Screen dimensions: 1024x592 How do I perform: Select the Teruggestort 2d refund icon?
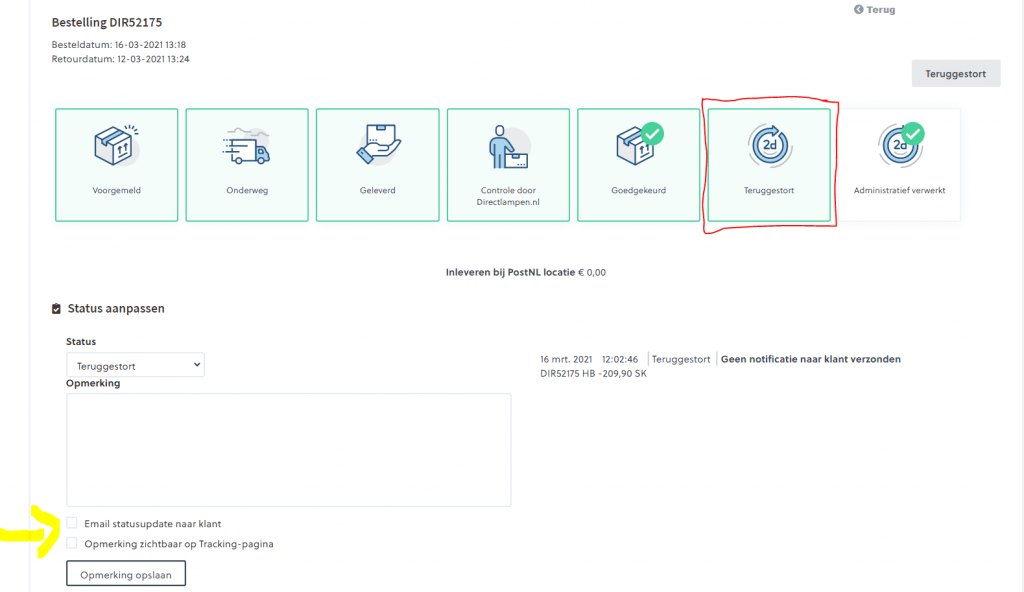(769, 147)
